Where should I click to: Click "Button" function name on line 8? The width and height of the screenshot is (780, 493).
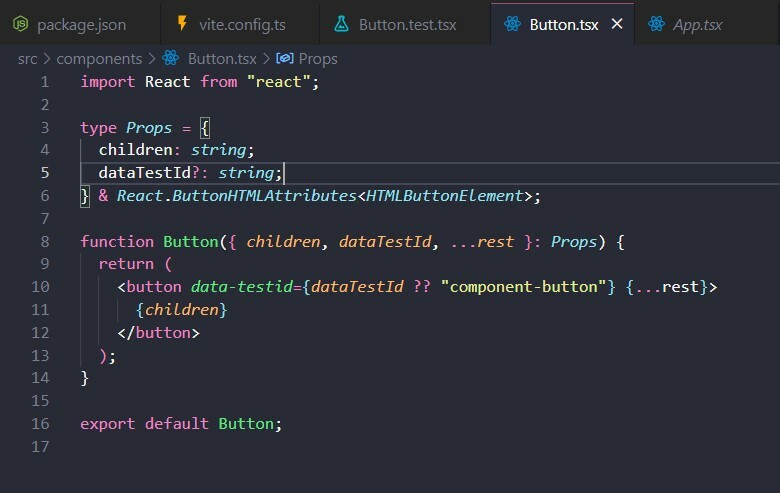(191, 242)
